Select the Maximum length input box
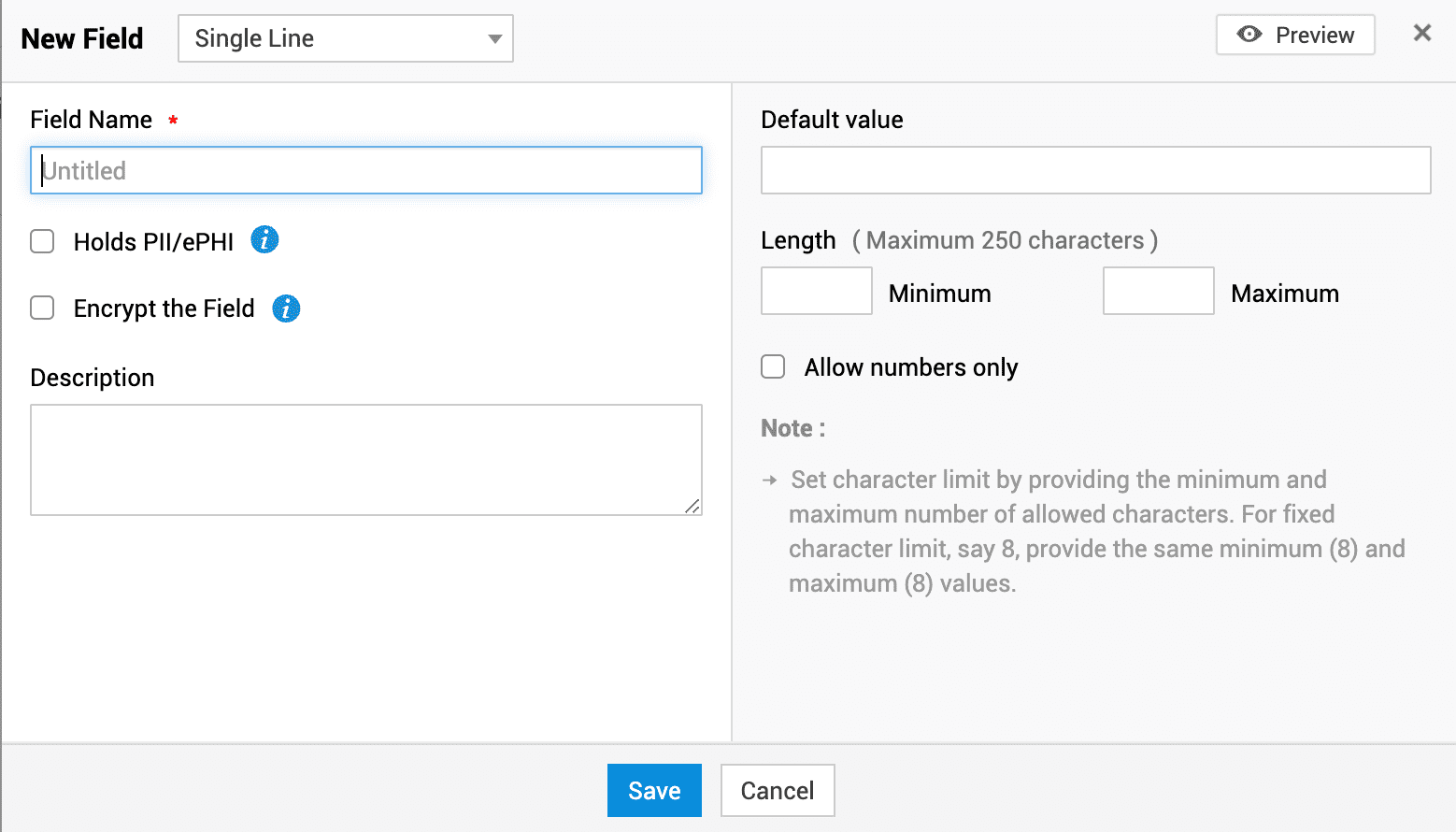This screenshot has height=832, width=1456. click(x=1158, y=292)
